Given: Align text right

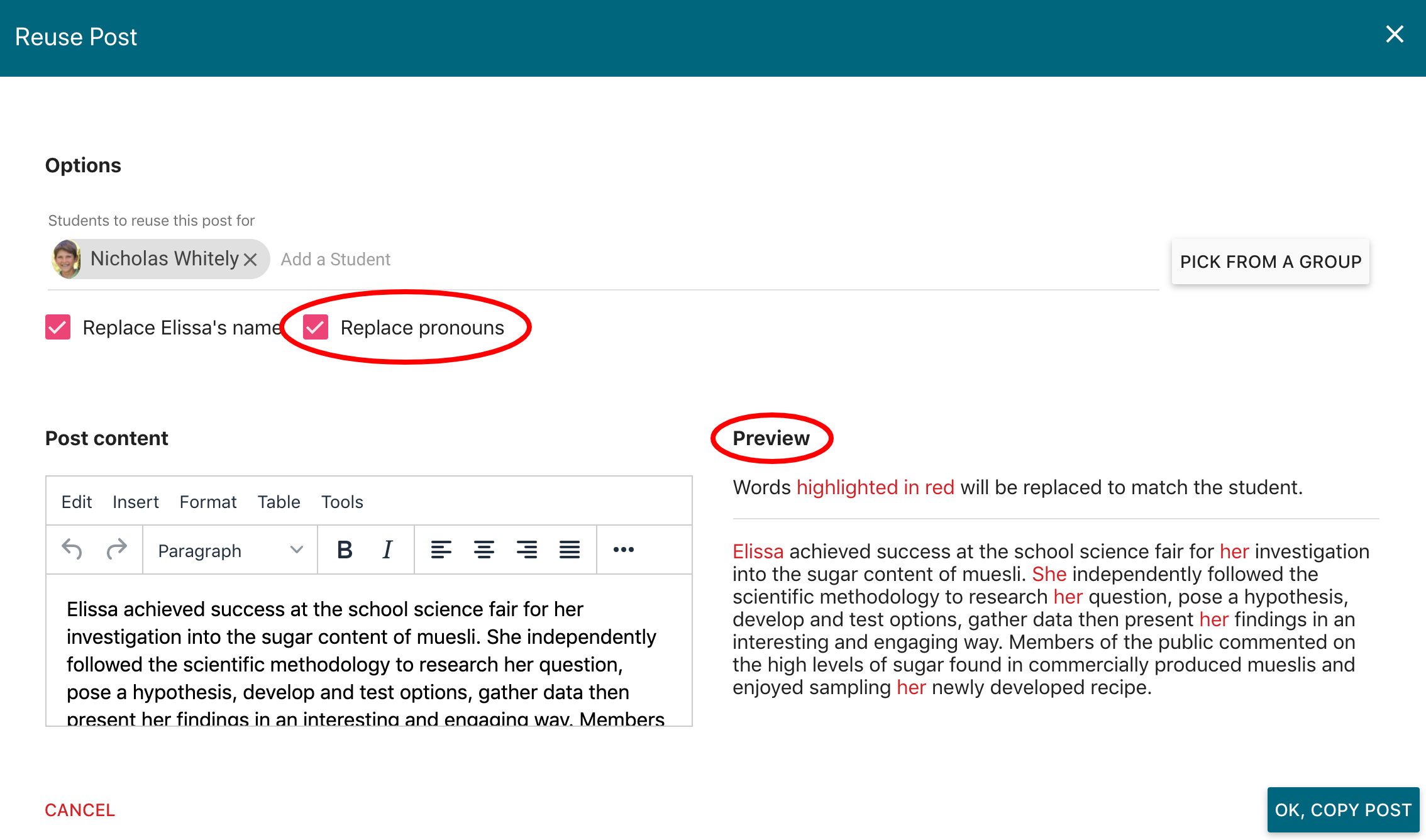Looking at the screenshot, I should point(526,550).
